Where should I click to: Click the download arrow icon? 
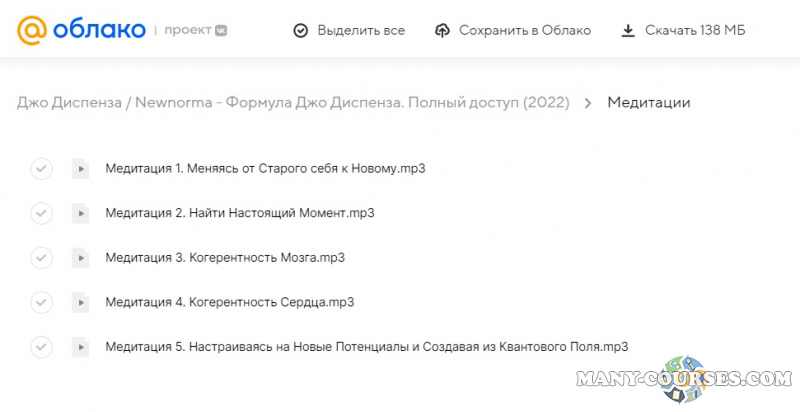point(628,31)
